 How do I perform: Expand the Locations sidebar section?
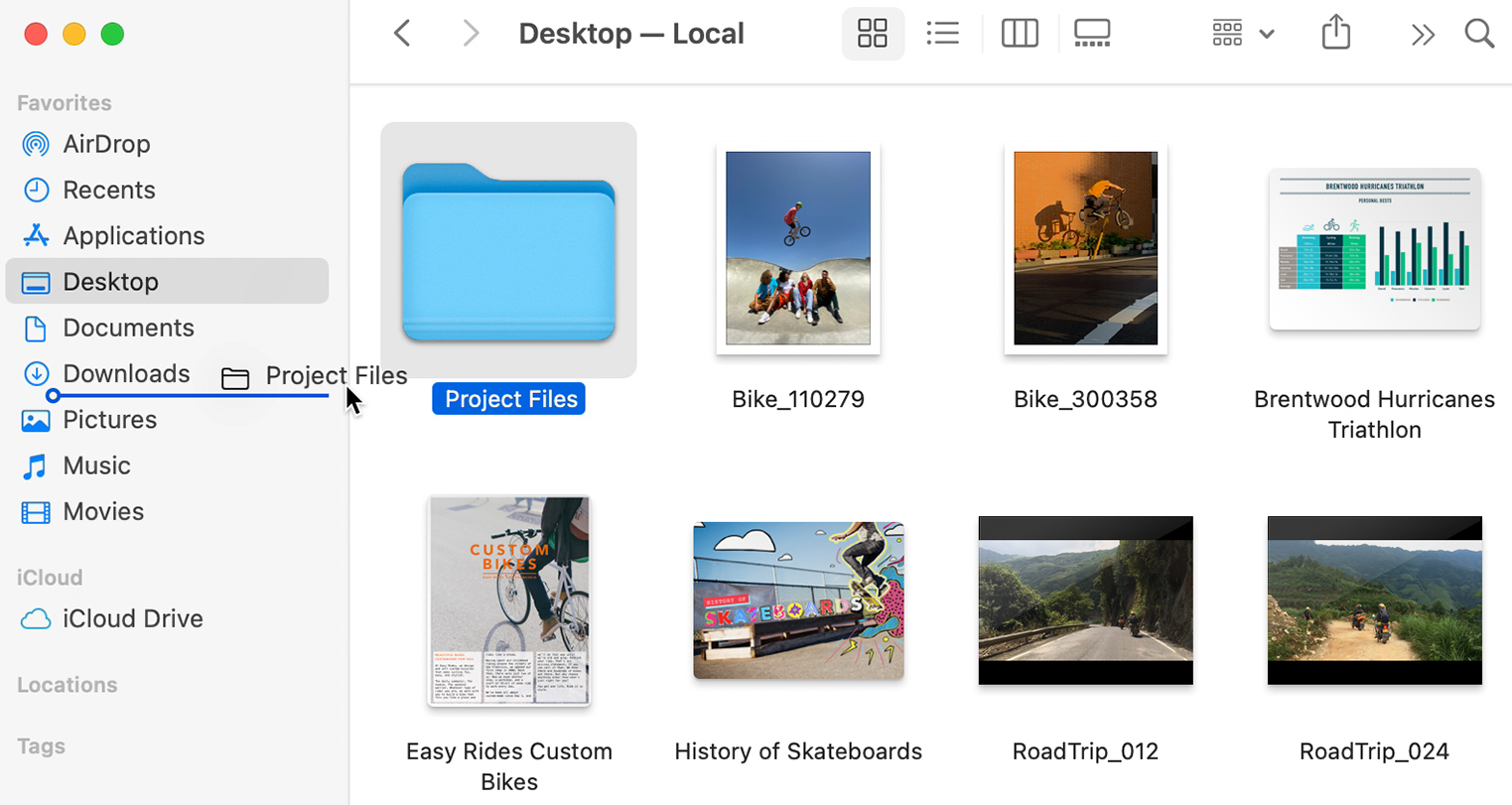[x=67, y=685]
